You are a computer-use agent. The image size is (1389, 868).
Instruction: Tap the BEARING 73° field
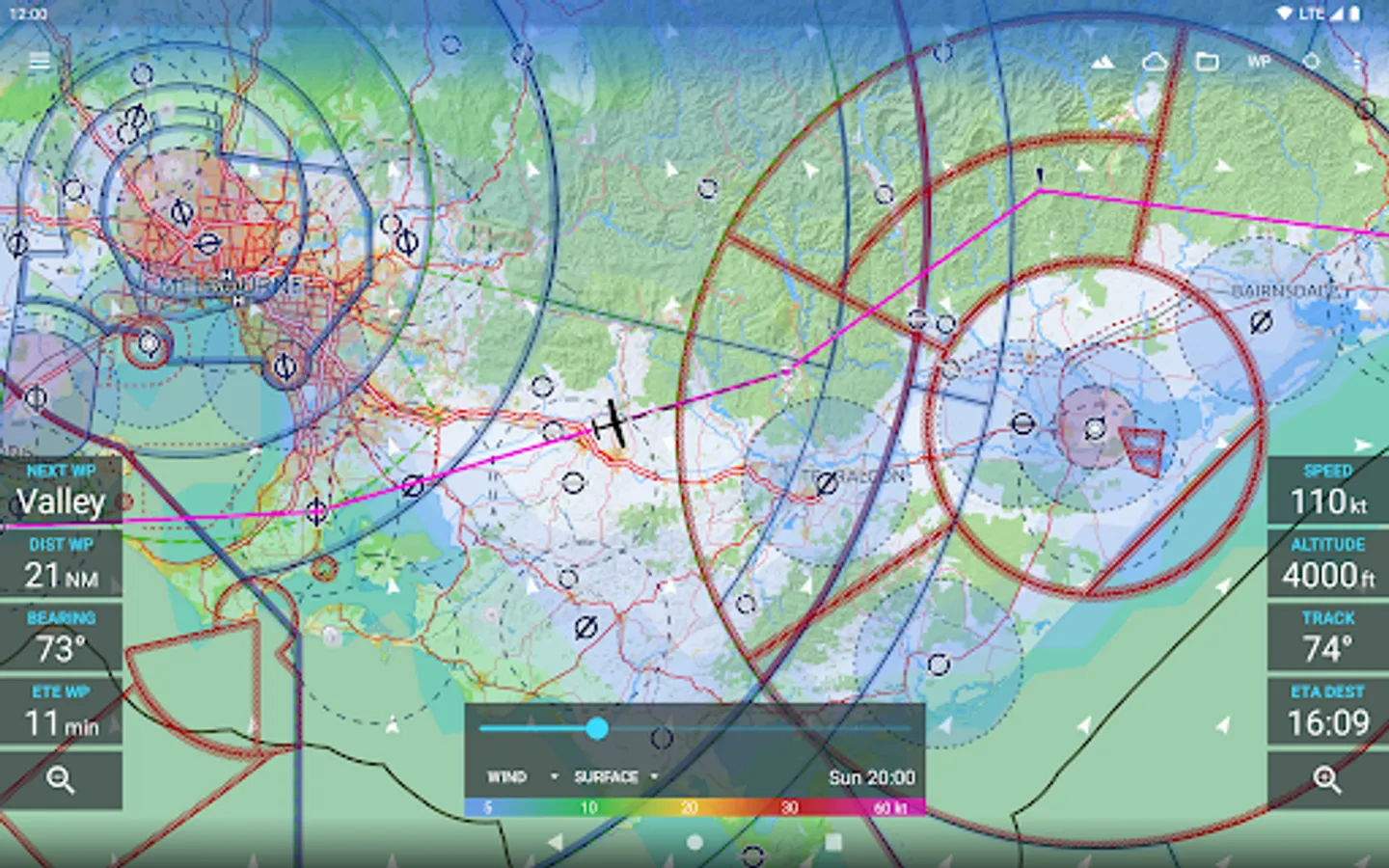pyautogui.click(x=61, y=637)
